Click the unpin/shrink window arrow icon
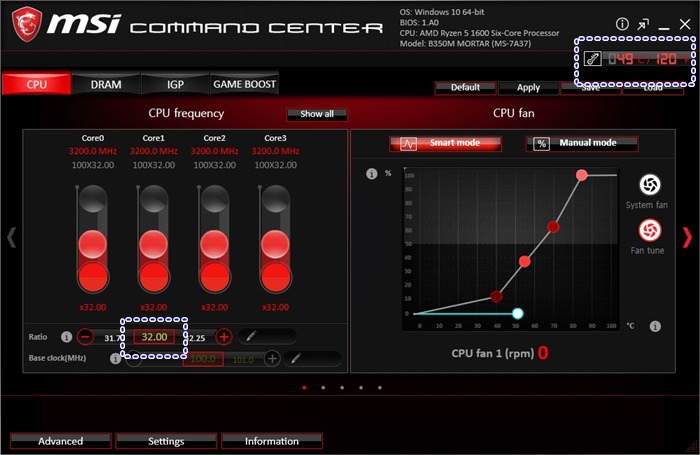Image resolution: width=700 pixels, height=455 pixels. coord(643,25)
